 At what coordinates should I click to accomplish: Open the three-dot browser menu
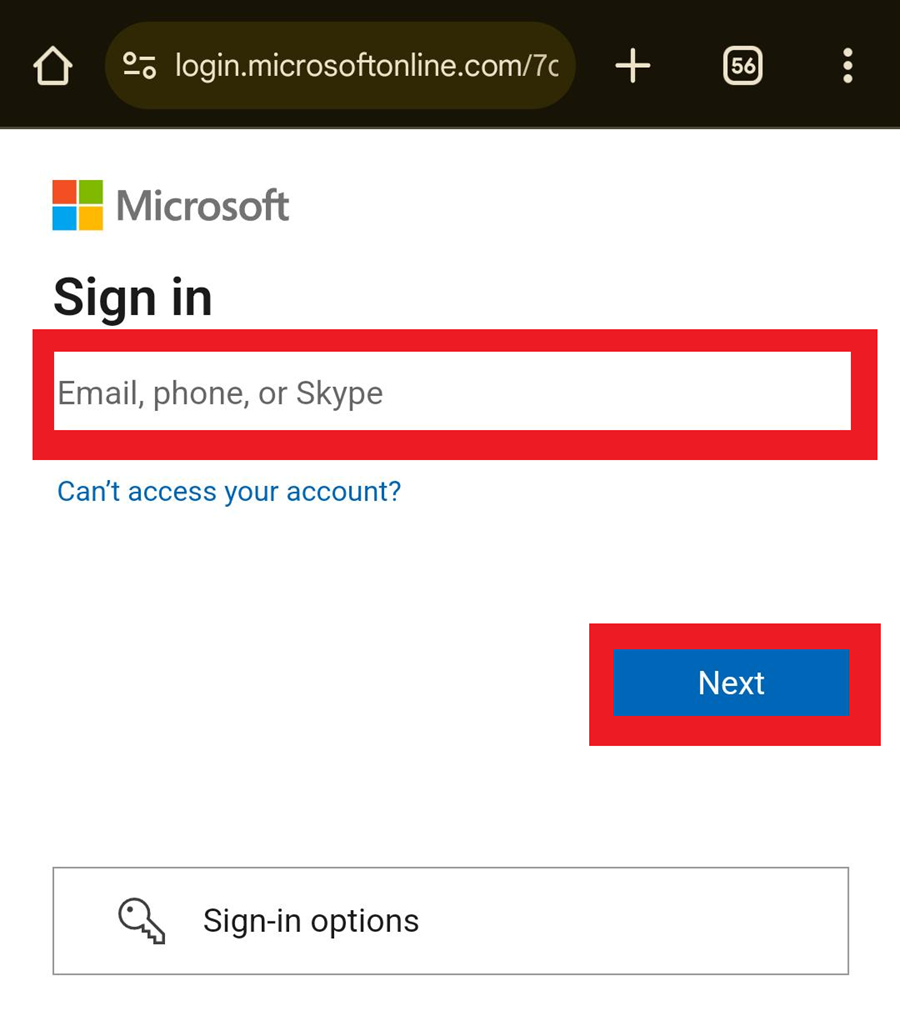pos(847,67)
